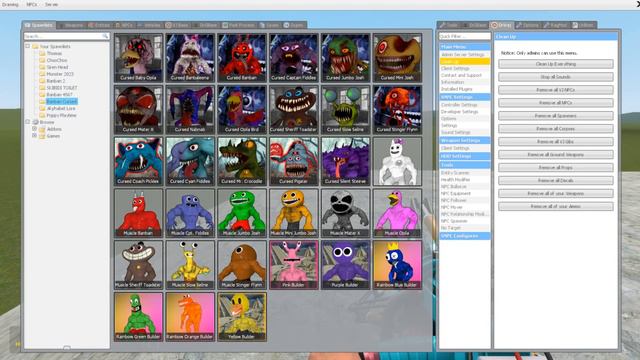Spawn the Cursed Opila Bird icon
Screen dimensions: 640x360
(242, 109)
